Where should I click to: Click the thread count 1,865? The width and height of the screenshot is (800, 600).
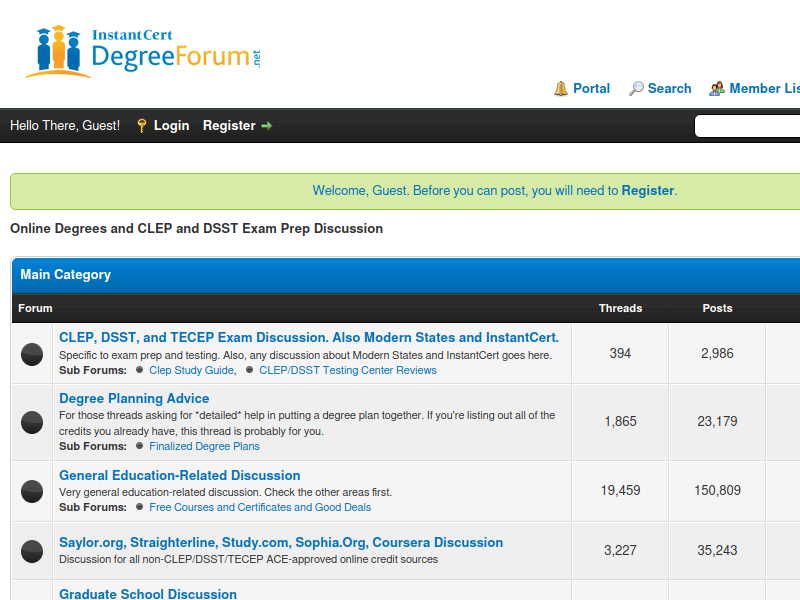click(620, 421)
